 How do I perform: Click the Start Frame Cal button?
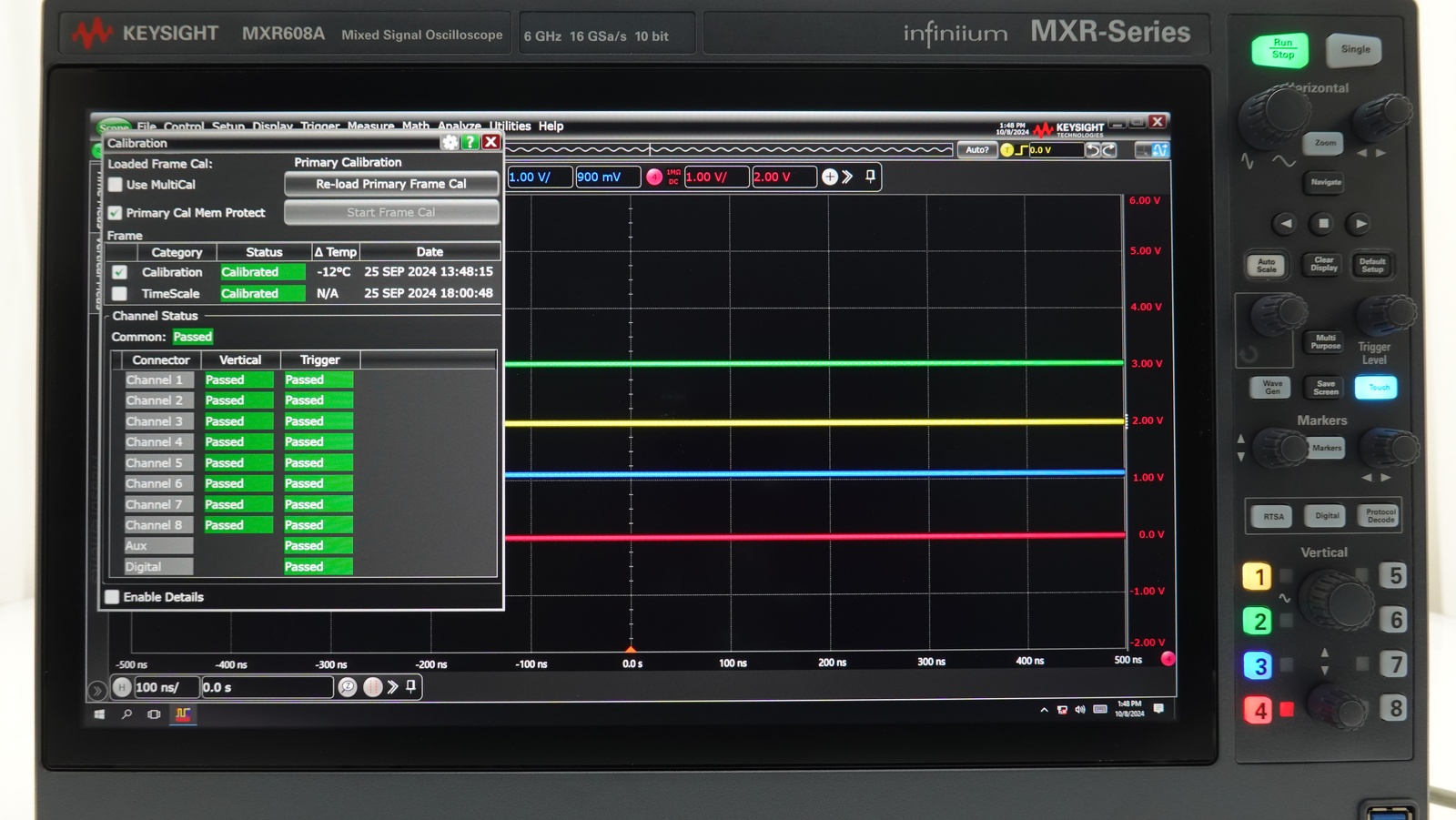click(x=391, y=212)
